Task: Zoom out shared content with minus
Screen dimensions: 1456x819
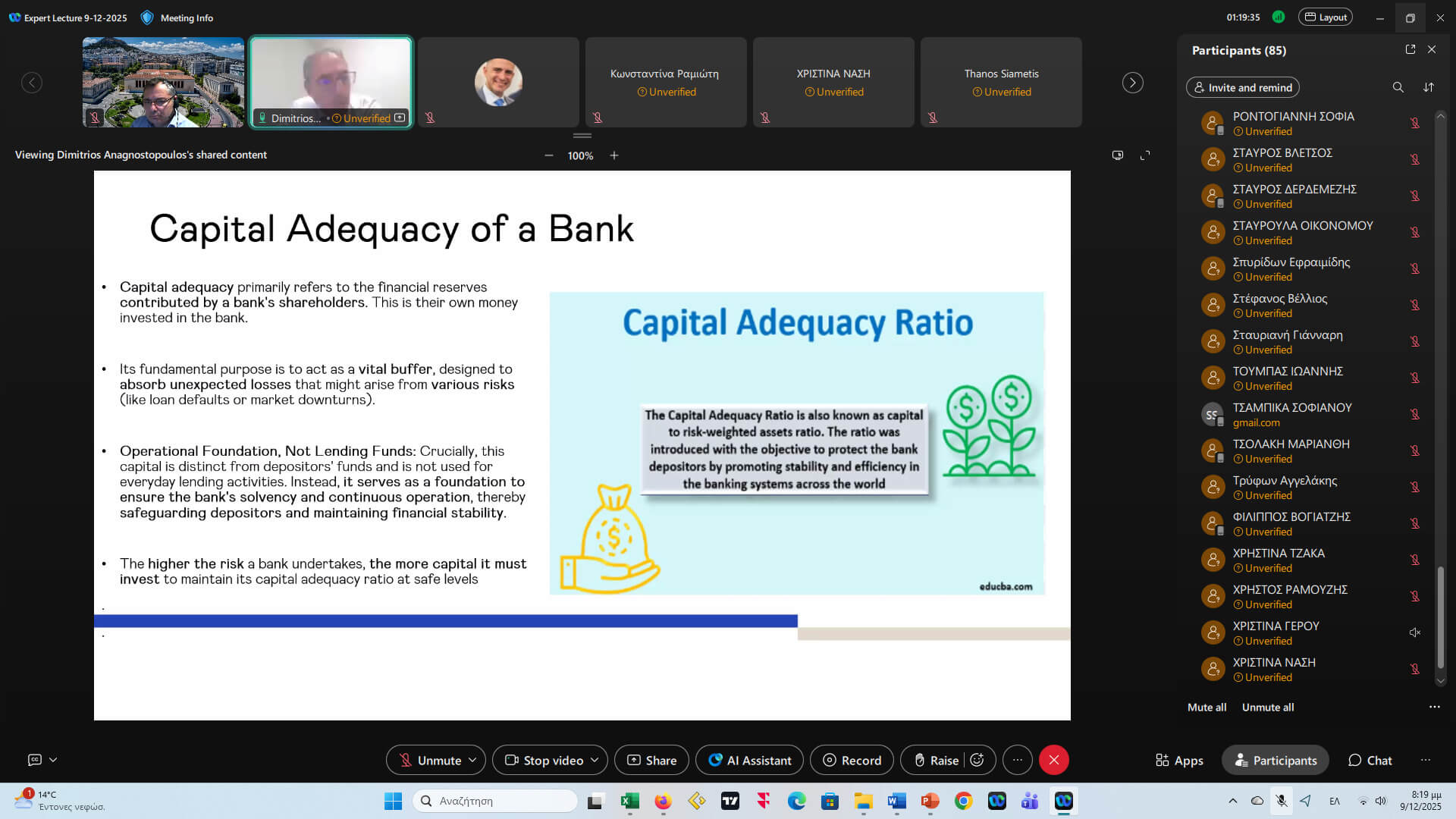Action: point(548,155)
